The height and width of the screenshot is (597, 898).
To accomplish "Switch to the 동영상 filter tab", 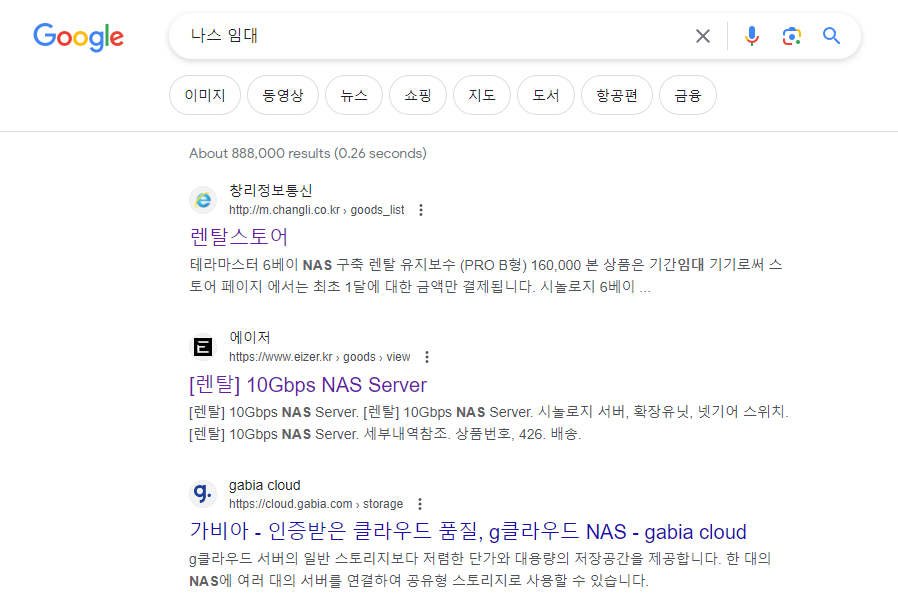I will pyautogui.click(x=283, y=96).
